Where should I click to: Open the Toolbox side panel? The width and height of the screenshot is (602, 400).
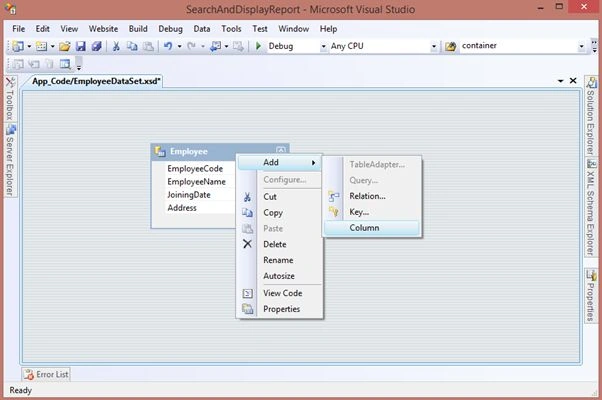(x=10, y=98)
